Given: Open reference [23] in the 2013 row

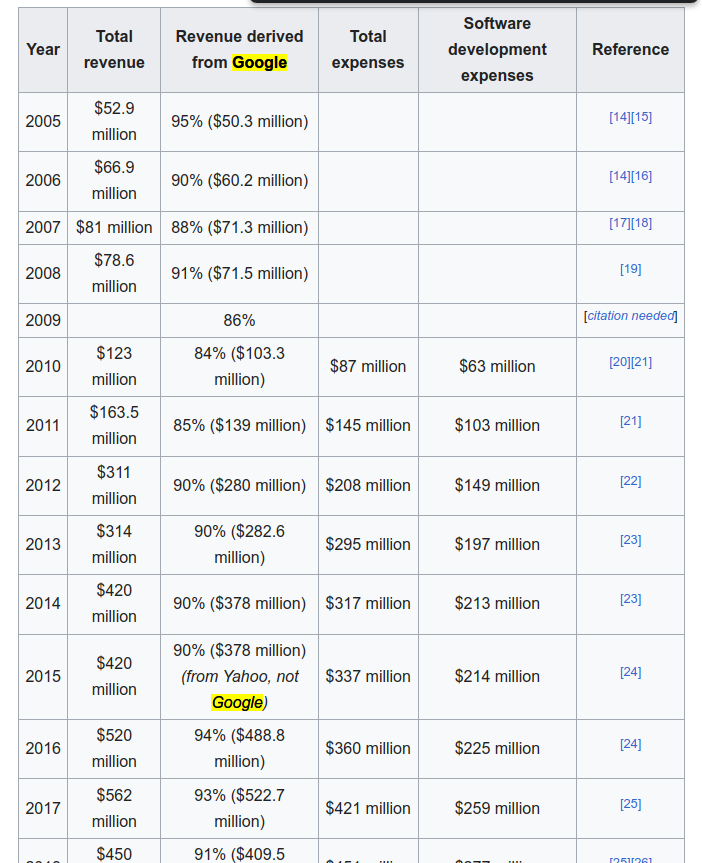Looking at the screenshot, I should [x=630, y=540].
